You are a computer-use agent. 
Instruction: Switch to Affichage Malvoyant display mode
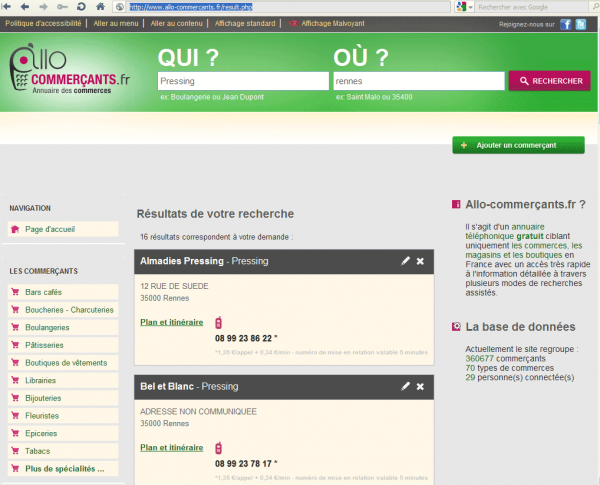click(x=327, y=23)
